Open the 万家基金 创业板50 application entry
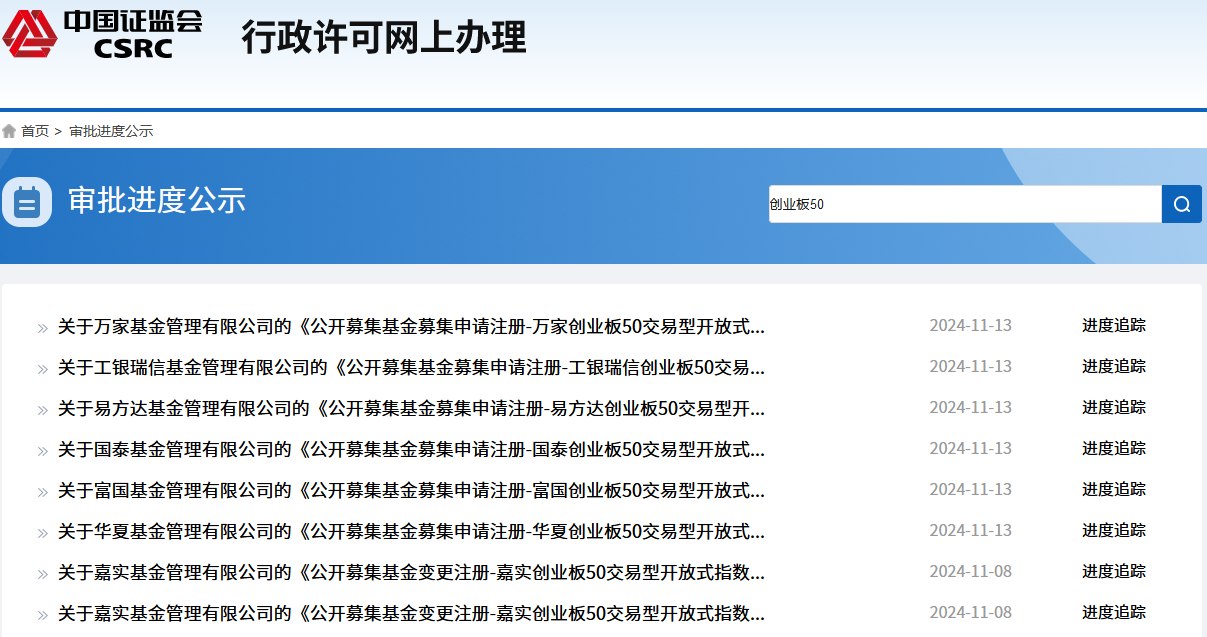Viewport: 1207px width, 637px height. (411, 326)
